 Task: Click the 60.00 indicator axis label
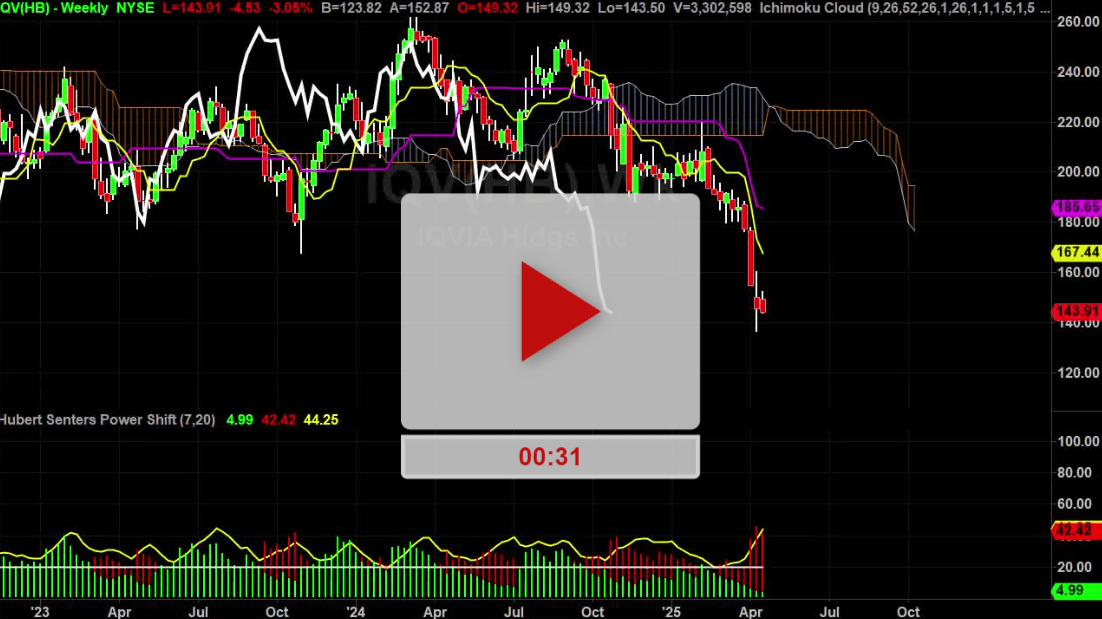click(1075, 504)
